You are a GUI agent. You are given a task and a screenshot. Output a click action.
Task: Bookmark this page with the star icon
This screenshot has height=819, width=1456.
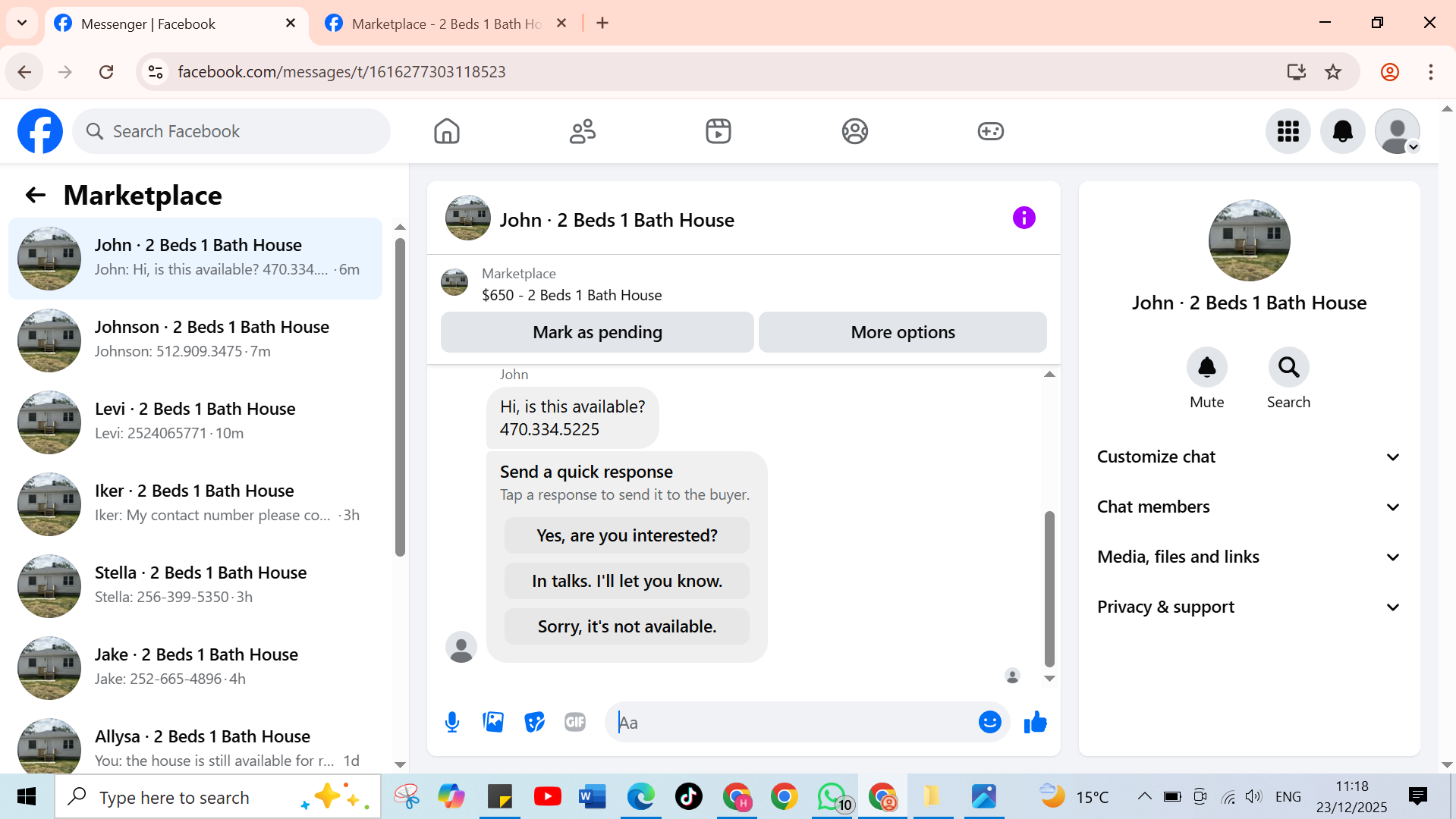click(1333, 72)
